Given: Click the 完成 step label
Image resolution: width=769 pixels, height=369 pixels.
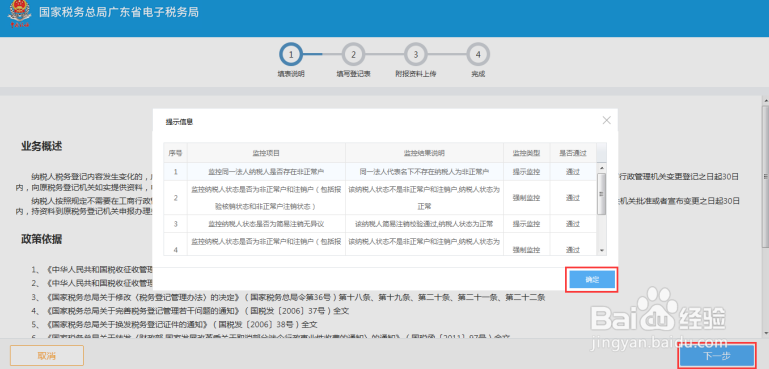Looking at the screenshot, I should pyautogui.click(x=478, y=74).
